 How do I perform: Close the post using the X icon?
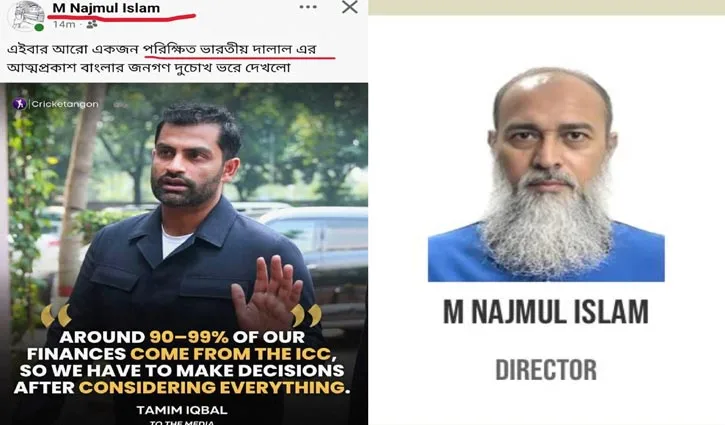coord(350,7)
